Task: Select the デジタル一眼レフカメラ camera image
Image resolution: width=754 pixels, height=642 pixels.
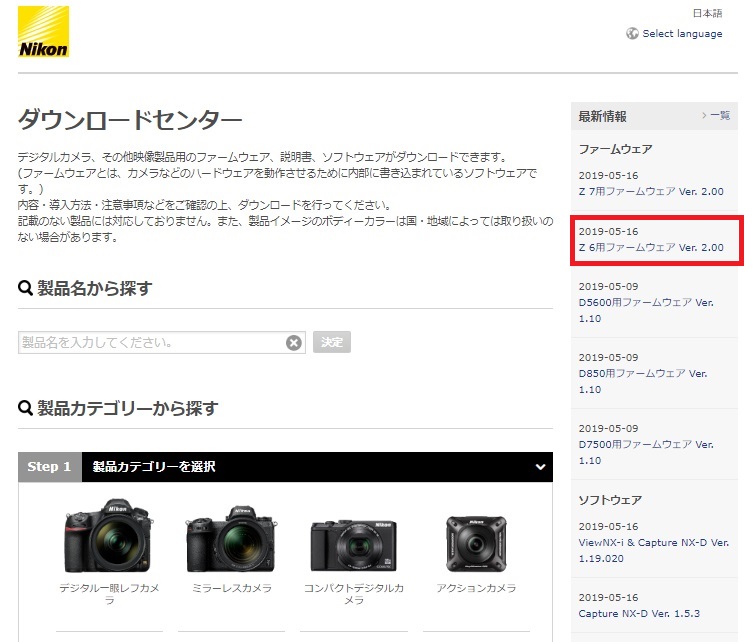Action: click(x=109, y=535)
